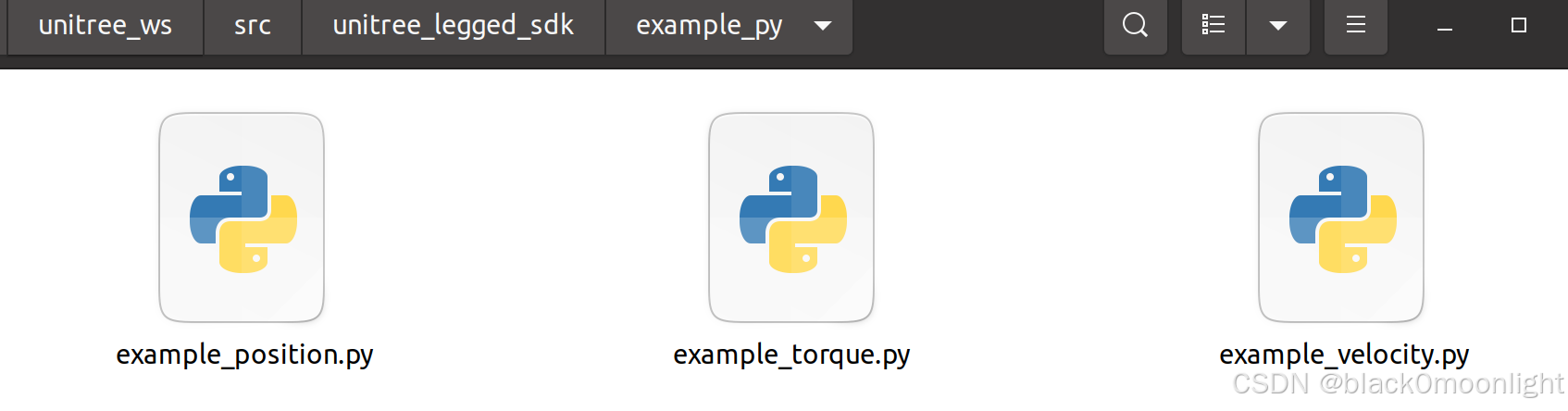
Task: Click the example_position.py file name
Action: click(x=244, y=355)
